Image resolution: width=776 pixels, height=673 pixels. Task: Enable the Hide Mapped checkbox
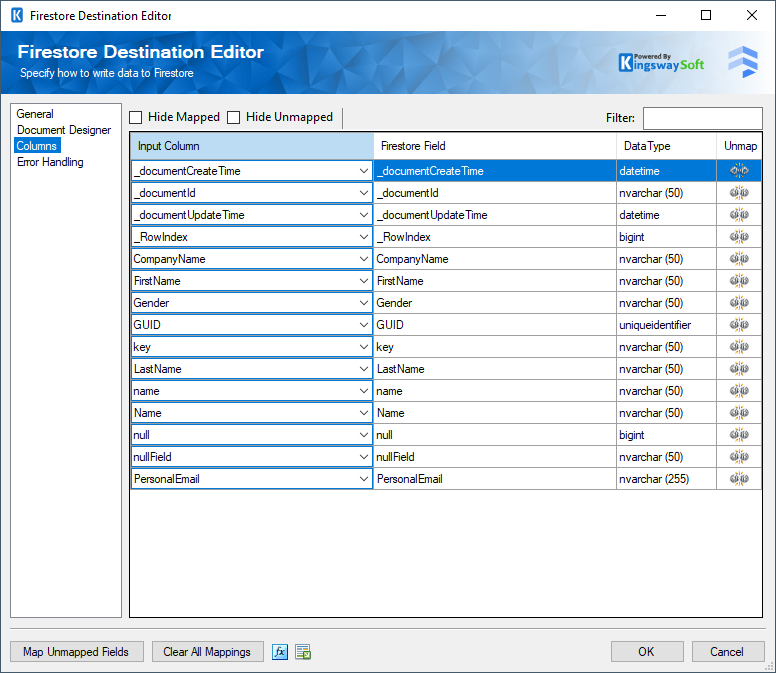click(136, 117)
